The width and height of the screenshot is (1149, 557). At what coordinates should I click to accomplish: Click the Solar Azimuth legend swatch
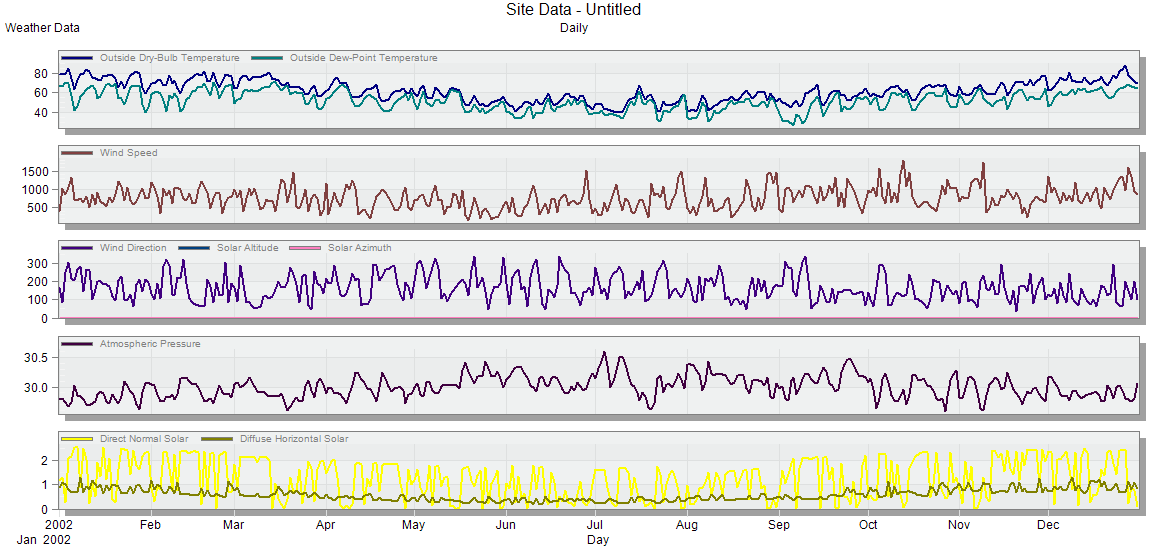[306, 248]
